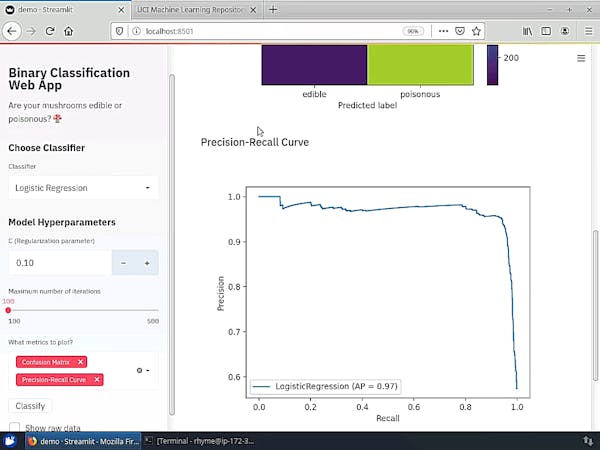Click the LogisticRegression (AP = 0.97) legend
The width and height of the screenshot is (600, 450).
326,386
